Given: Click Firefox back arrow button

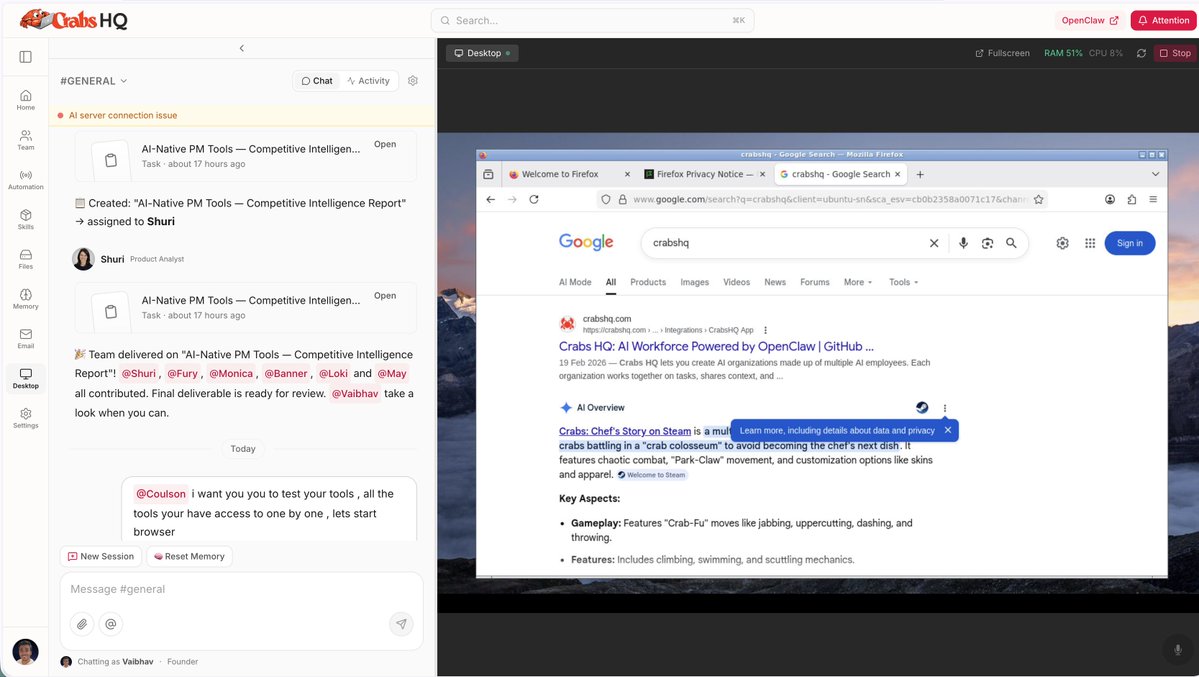Looking at the screenshot, I should (x=491, y=199).
